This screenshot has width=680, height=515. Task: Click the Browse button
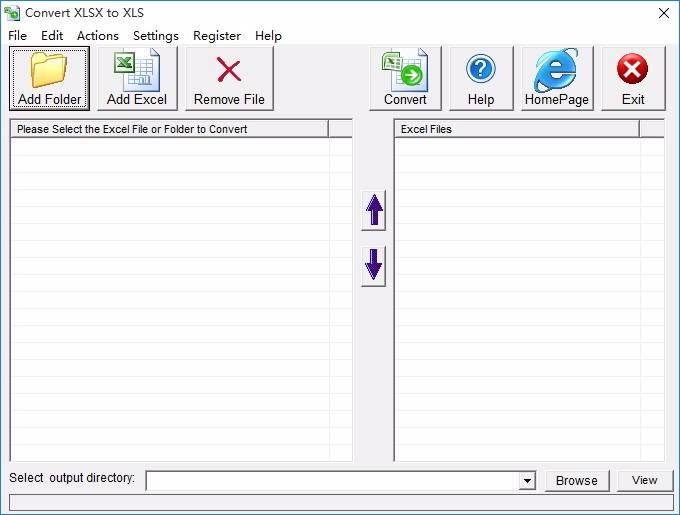[x=577, y=481]
